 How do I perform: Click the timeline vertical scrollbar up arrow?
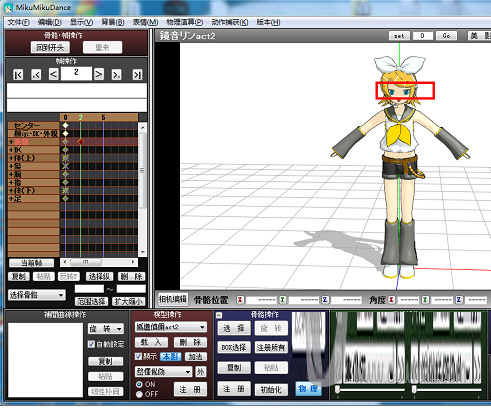pyautogui.click(x=143, y=127)
